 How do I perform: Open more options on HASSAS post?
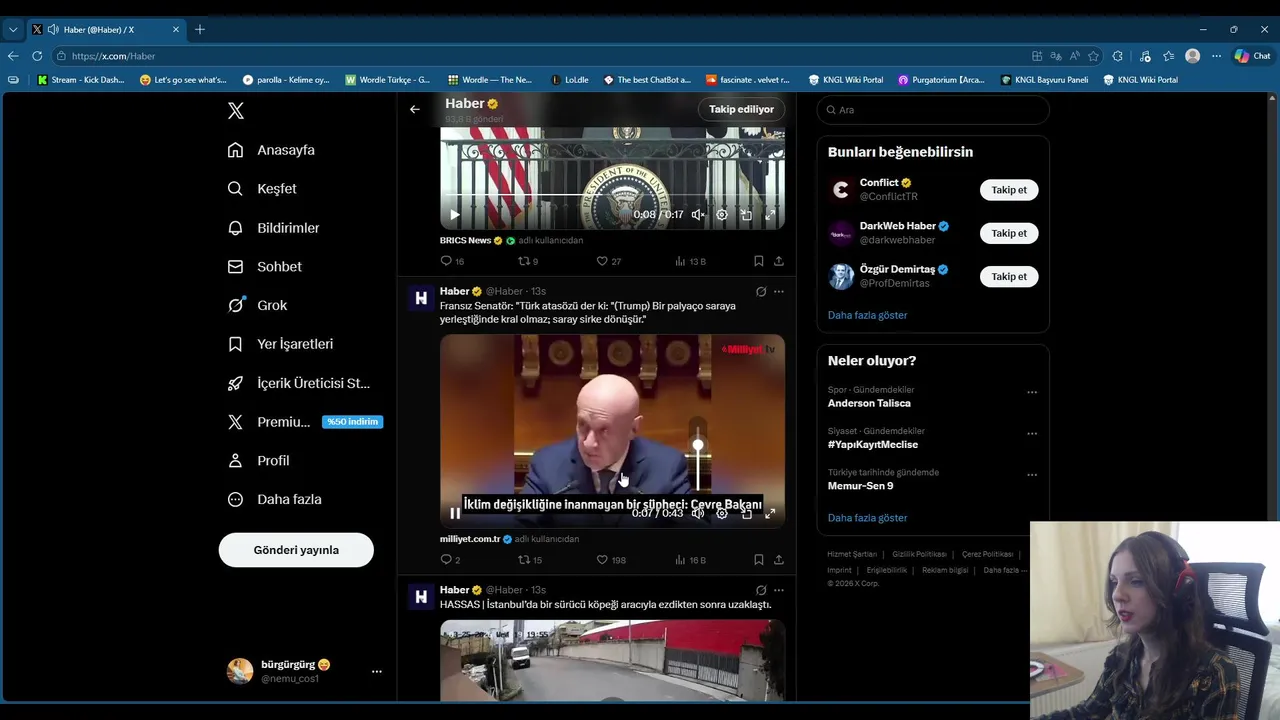point(779,590)
